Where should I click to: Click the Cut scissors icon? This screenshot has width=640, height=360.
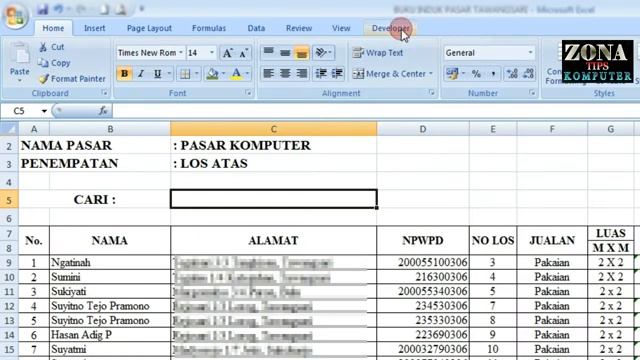pos(43,47)
